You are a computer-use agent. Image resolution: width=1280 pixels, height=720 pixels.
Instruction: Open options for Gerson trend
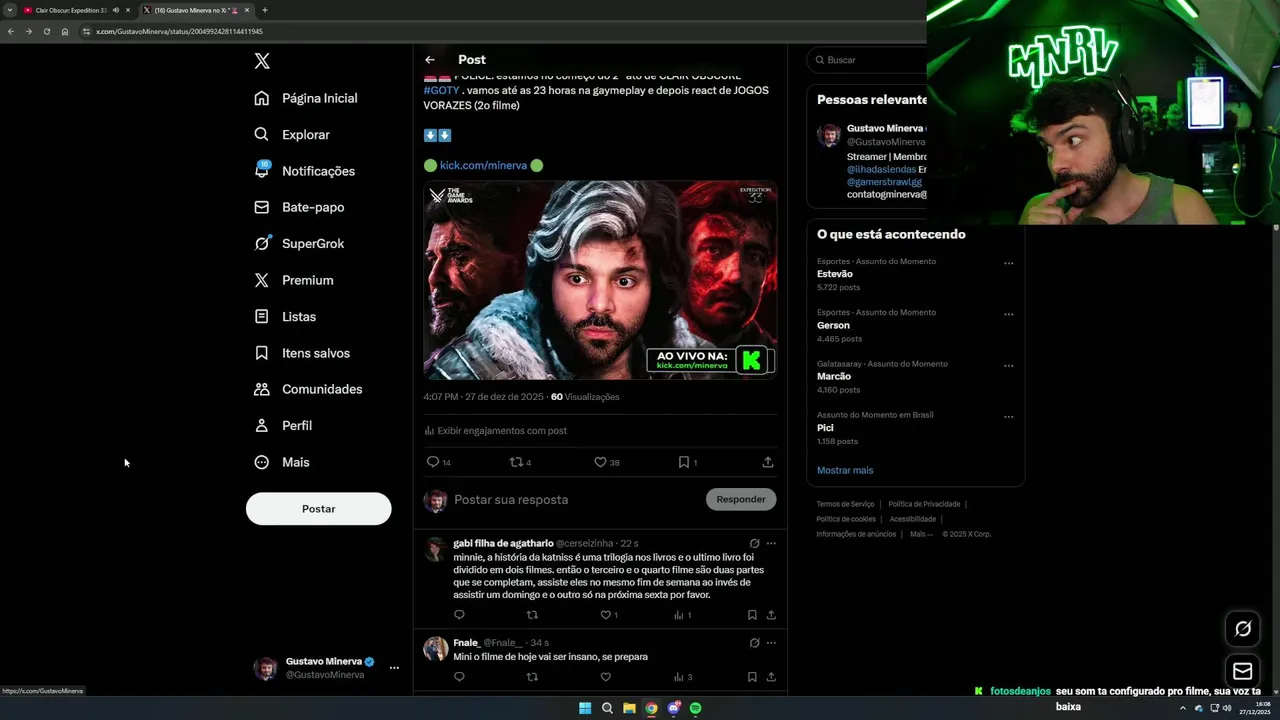pyautogui.click(x=1008, y=314)
